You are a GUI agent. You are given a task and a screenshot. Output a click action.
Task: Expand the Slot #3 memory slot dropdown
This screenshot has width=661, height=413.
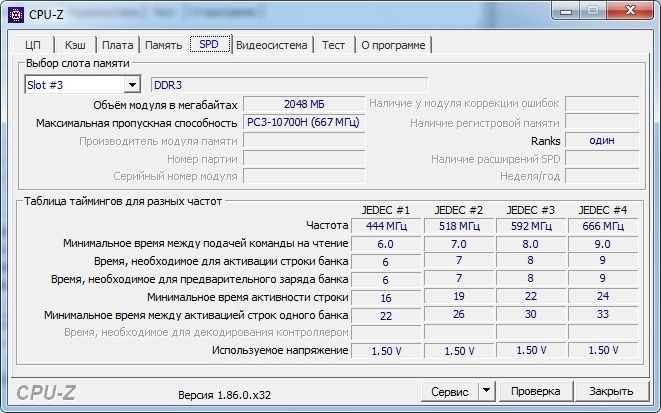pyautogui.click(x=132, y=85)
